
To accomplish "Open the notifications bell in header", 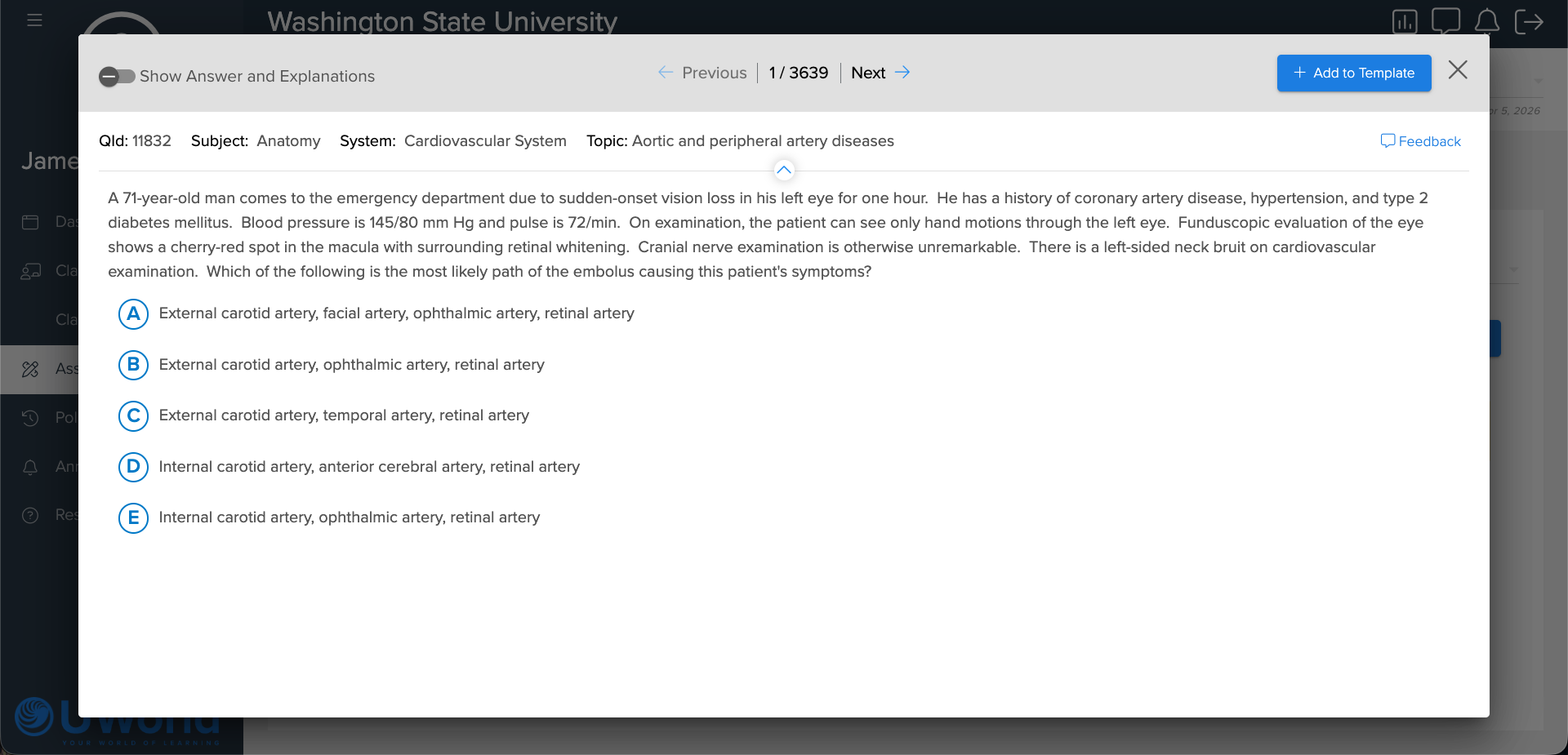I will 1487,20.
